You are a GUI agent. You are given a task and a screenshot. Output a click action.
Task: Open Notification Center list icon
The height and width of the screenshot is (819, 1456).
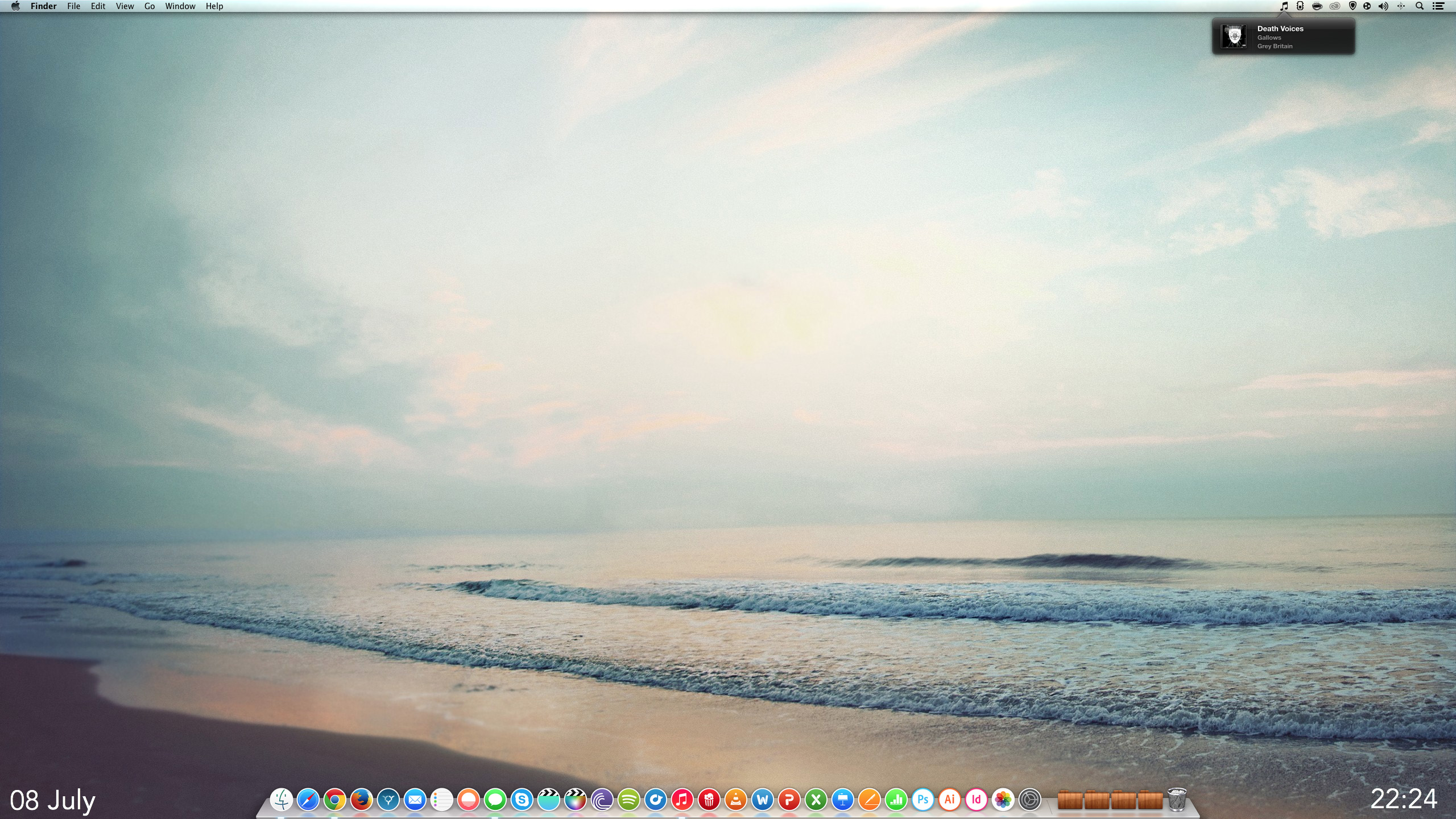click(1438, 6)
